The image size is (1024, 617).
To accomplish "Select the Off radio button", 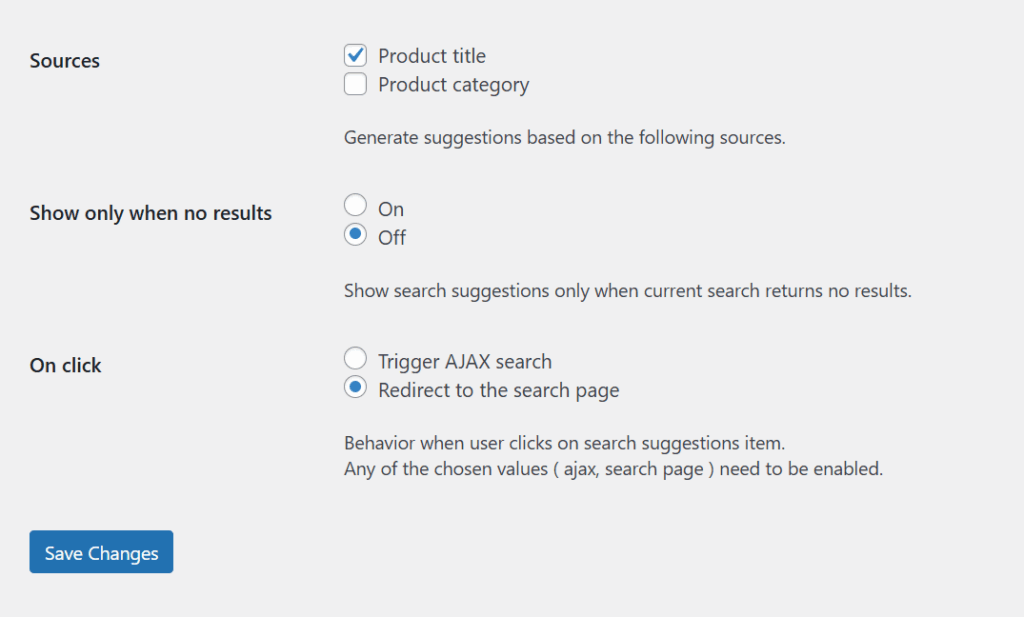I will pyautogui.click(x=355, y=234).
